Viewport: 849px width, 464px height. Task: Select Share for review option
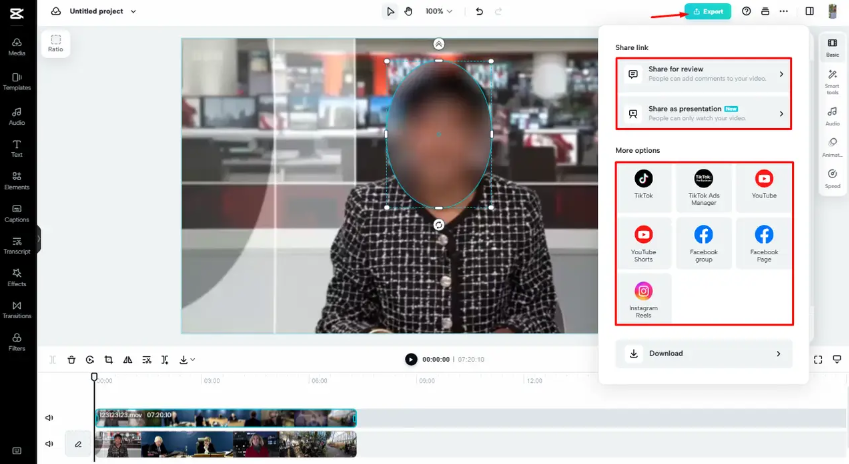[x=704, y=74]
